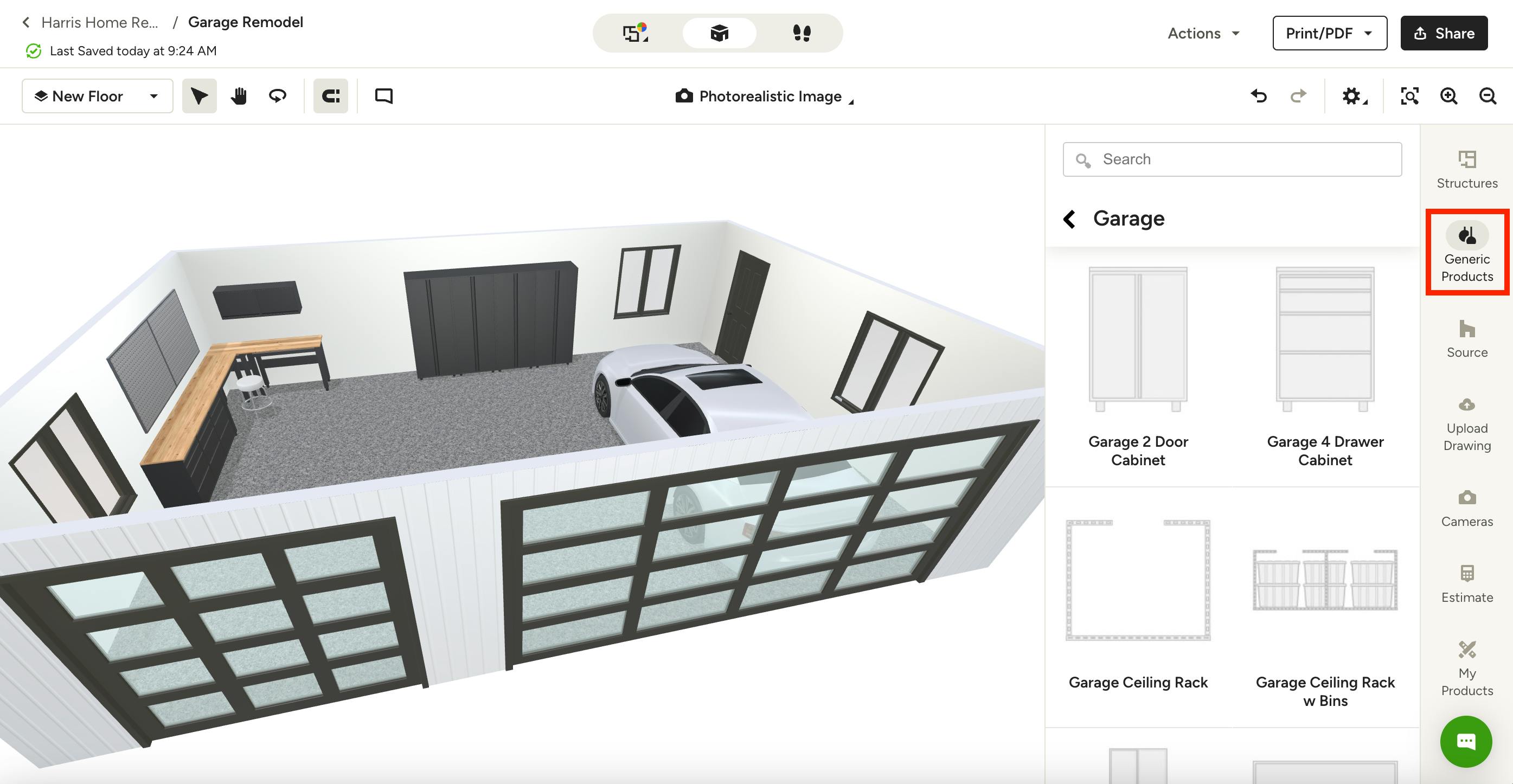
Task: Zoom in on the garage
Action: [1448, 96]
